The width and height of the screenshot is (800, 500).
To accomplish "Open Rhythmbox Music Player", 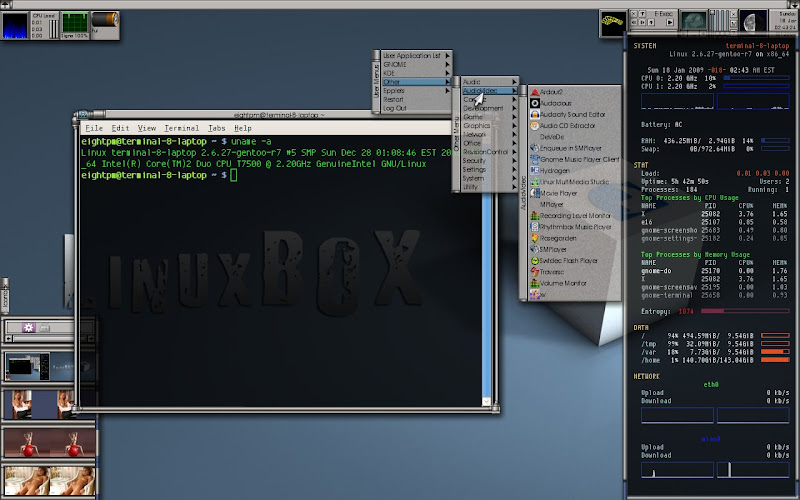I will click(574, 227).
